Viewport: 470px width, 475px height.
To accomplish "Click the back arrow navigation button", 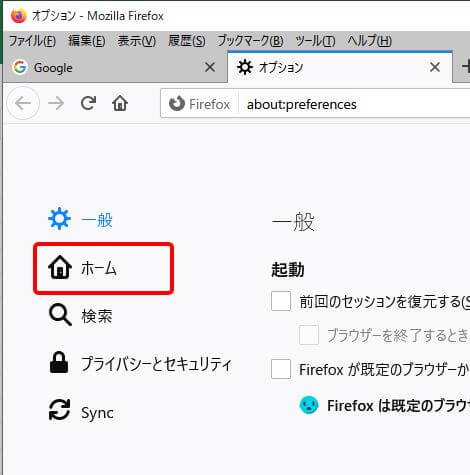I will 23,103.
